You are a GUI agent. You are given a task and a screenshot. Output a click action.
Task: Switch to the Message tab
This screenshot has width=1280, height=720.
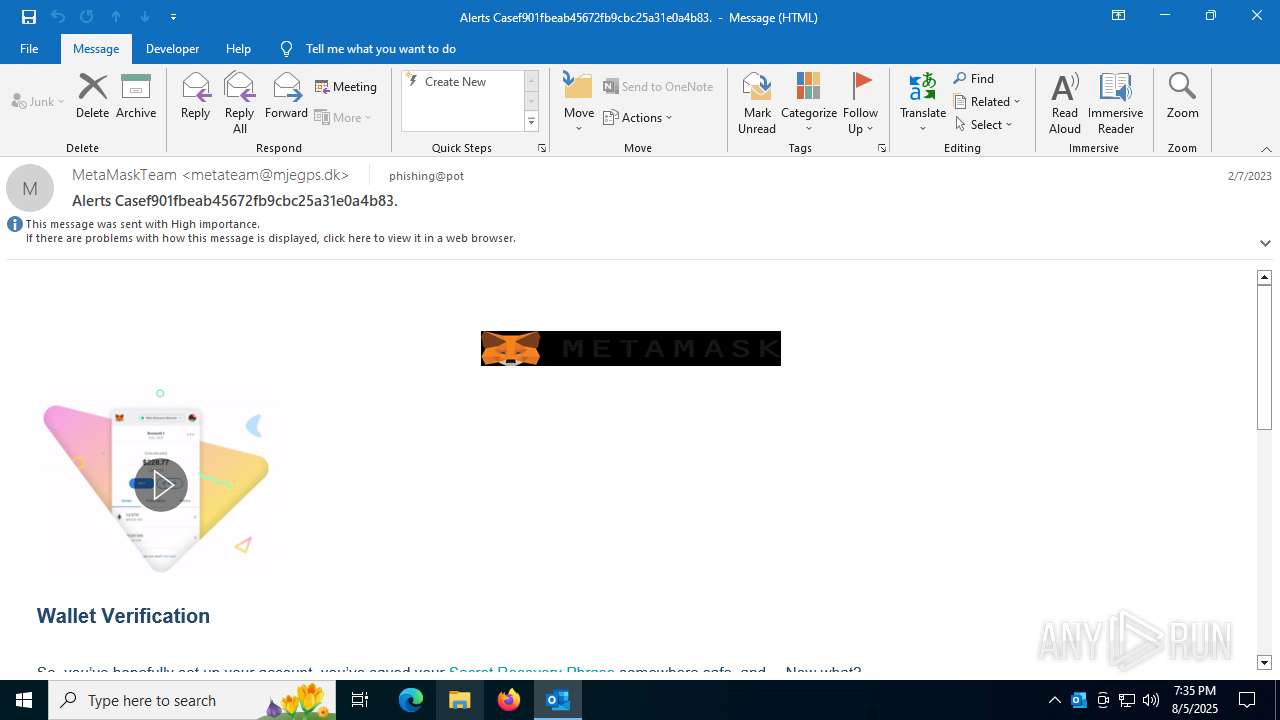click(x=96, y=48)
